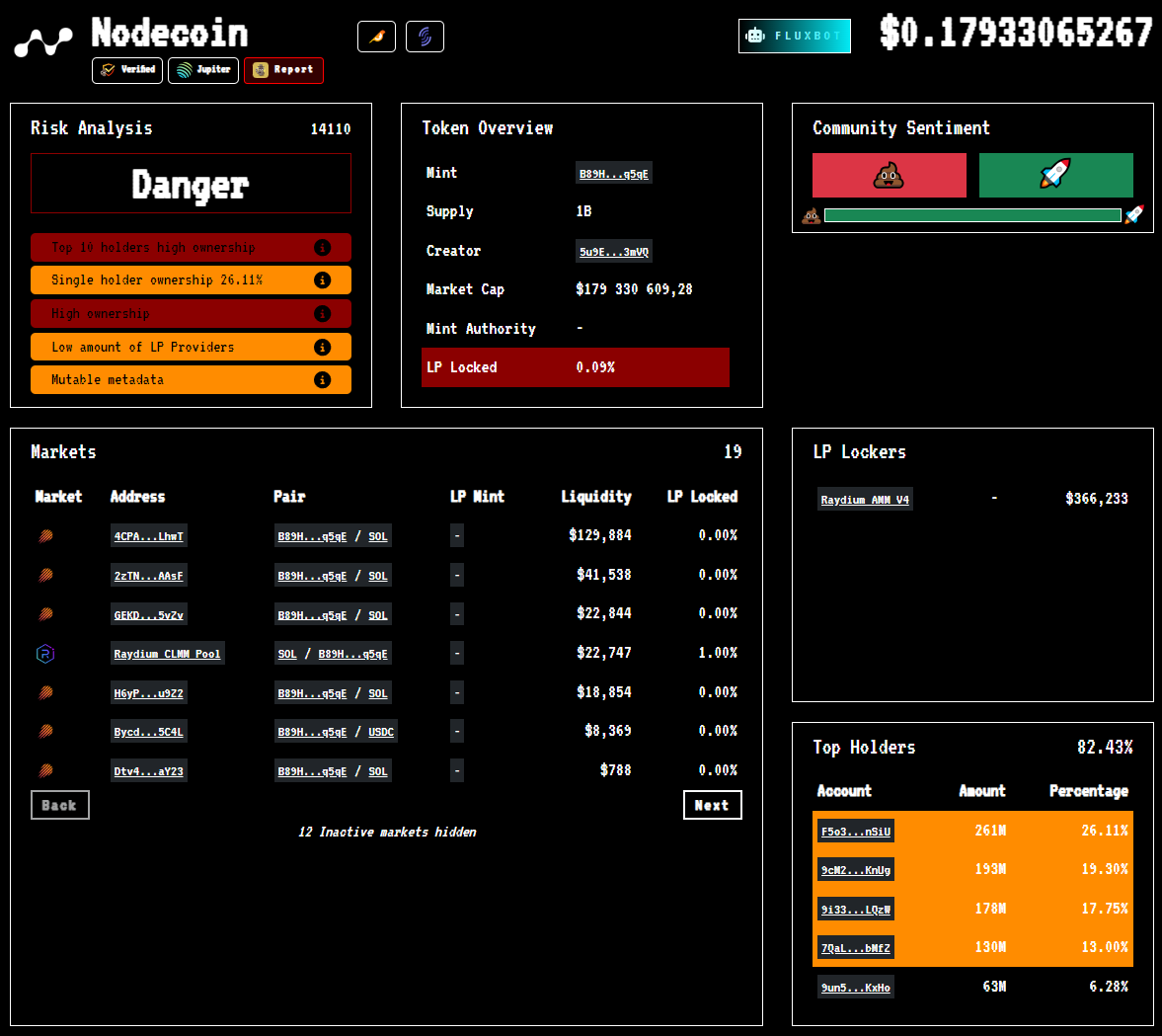Click the Raydium icon of the CLMM Pool row
This screenshot has width=1162, height=1036.
click(x=46, y=654)
